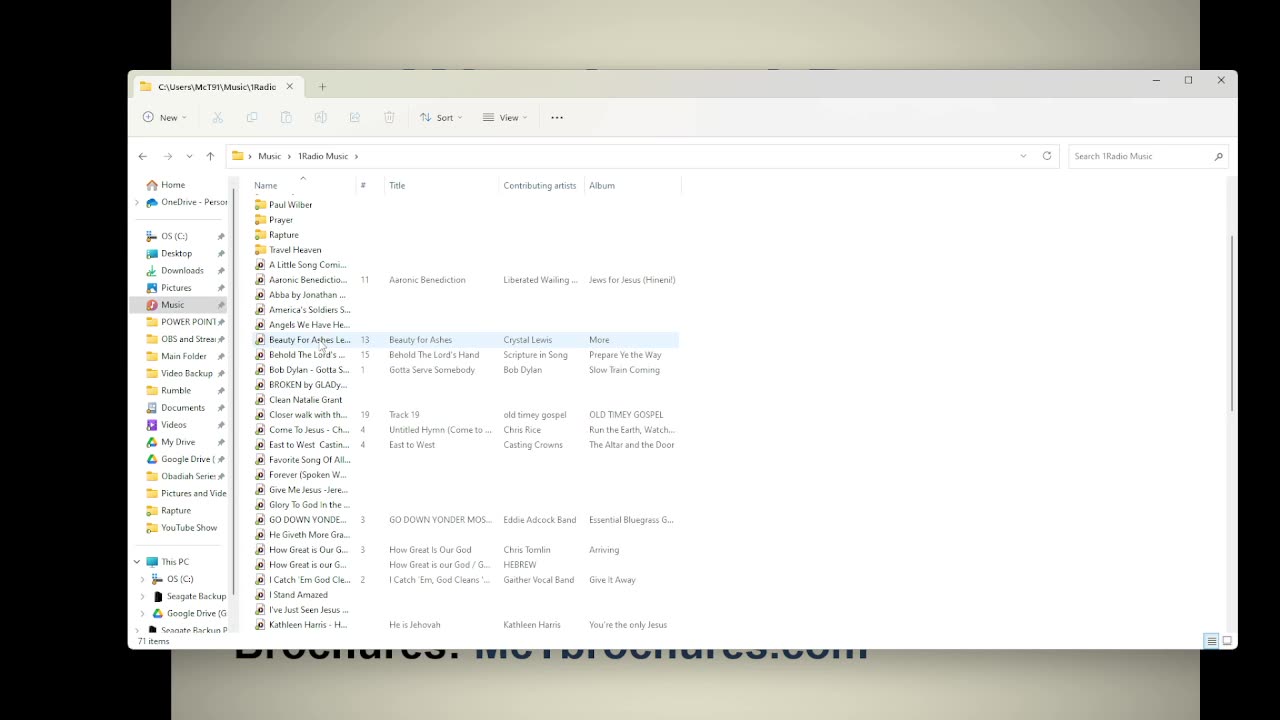Click the Share icon in toolbar
The height and width of the screenshot is (720, 1280).
point(355,117)
